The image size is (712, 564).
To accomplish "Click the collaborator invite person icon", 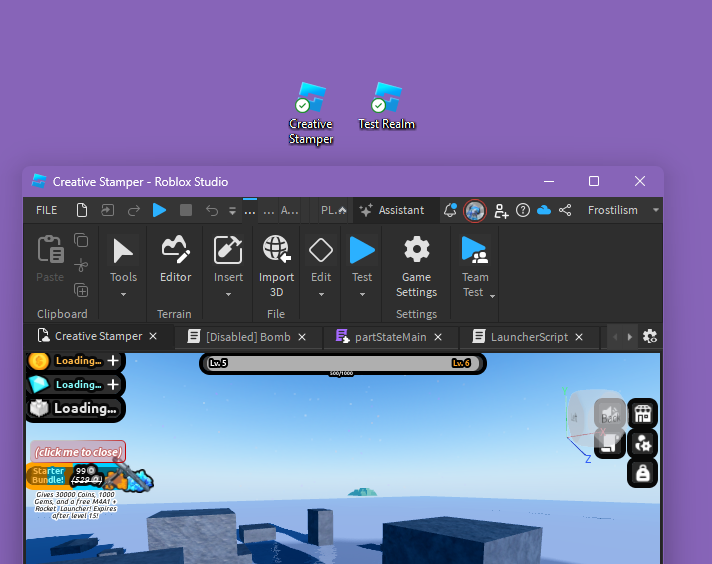I will point(501,211).
